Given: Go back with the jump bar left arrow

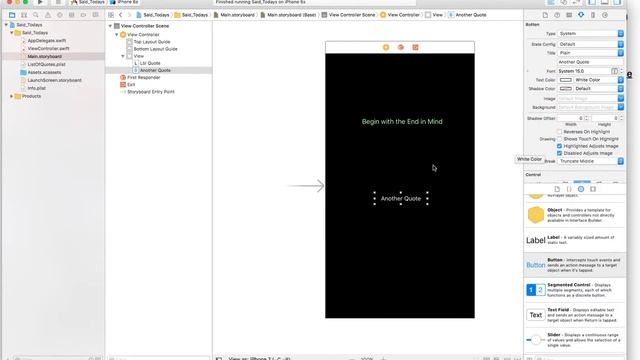Looking at the screenshot, I should [121, 15].
